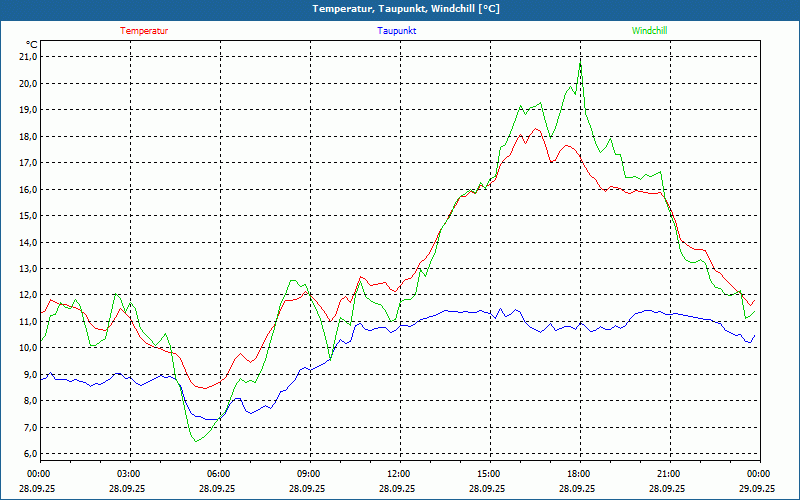Select the 6,0 y-axis value label
This screenshot has width=800, height=500.
(30, 454)
